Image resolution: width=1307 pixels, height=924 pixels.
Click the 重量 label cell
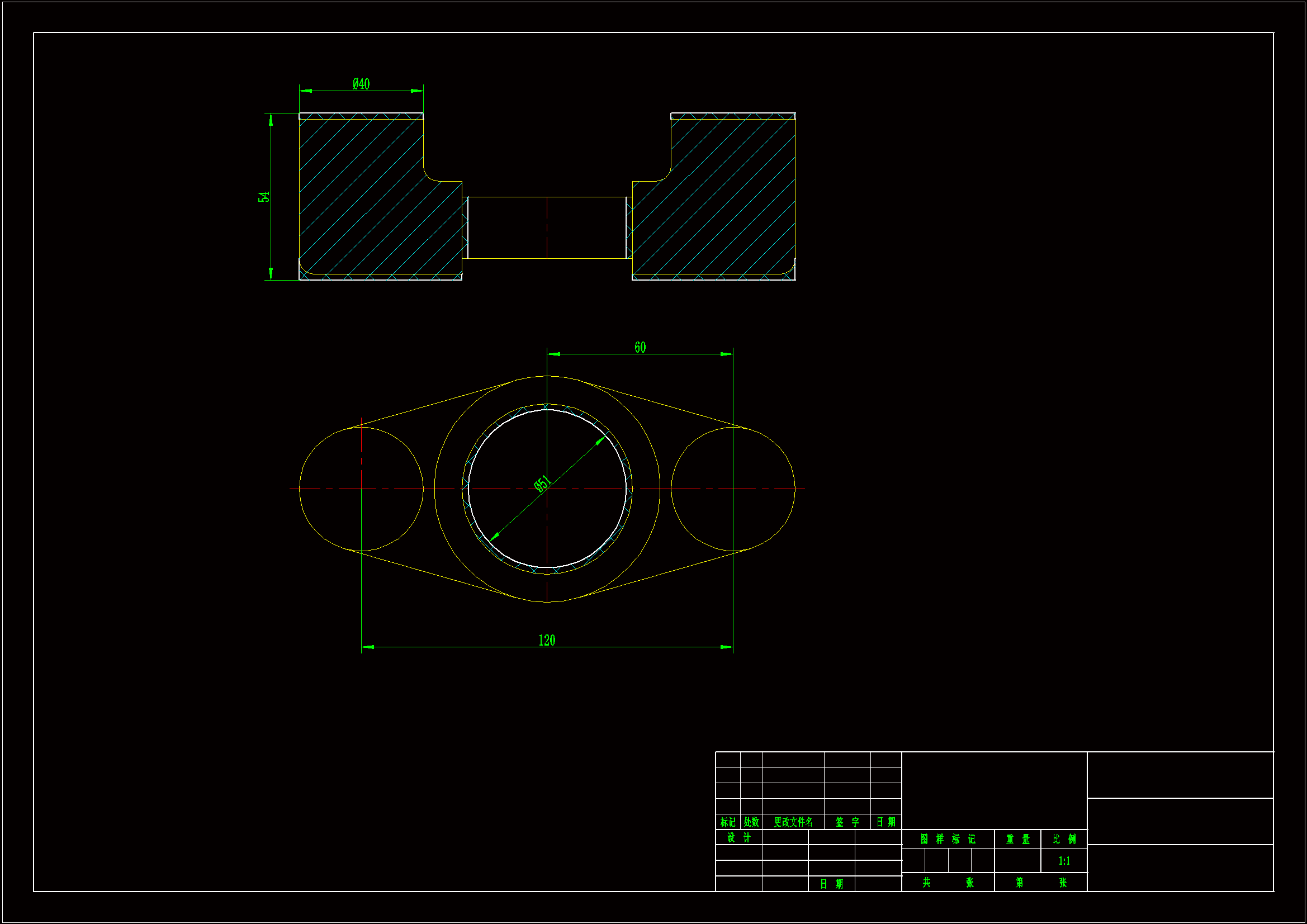tap(1018, 839)
